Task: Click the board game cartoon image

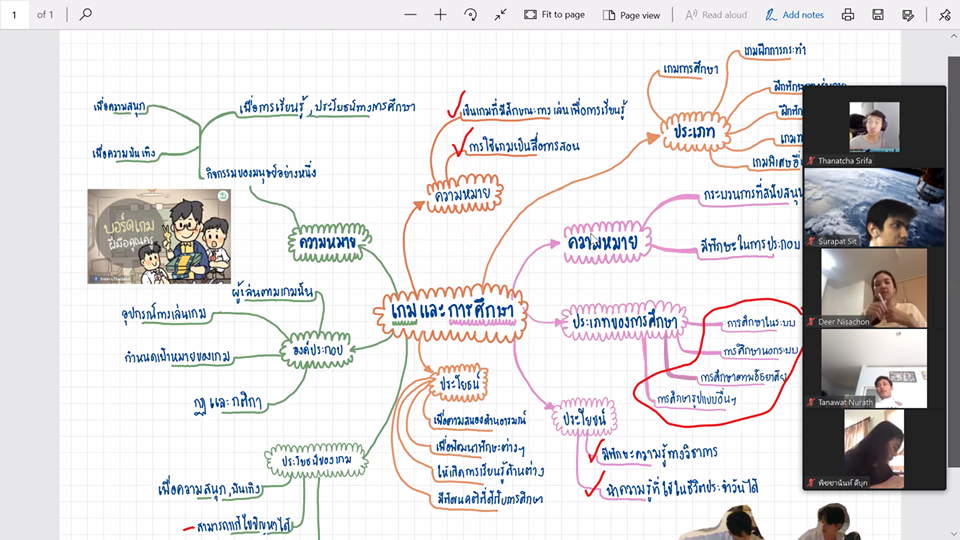Action: pyautogui.click(x=158, y=236)
